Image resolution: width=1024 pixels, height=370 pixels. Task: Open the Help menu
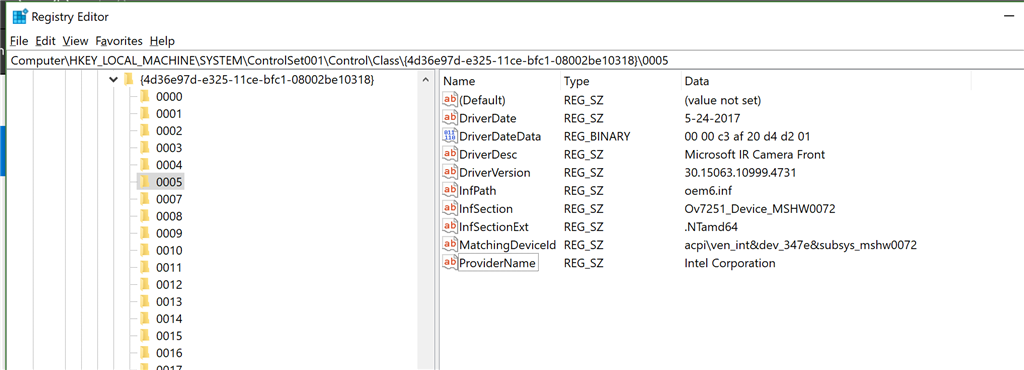click(x=162, y=40)
